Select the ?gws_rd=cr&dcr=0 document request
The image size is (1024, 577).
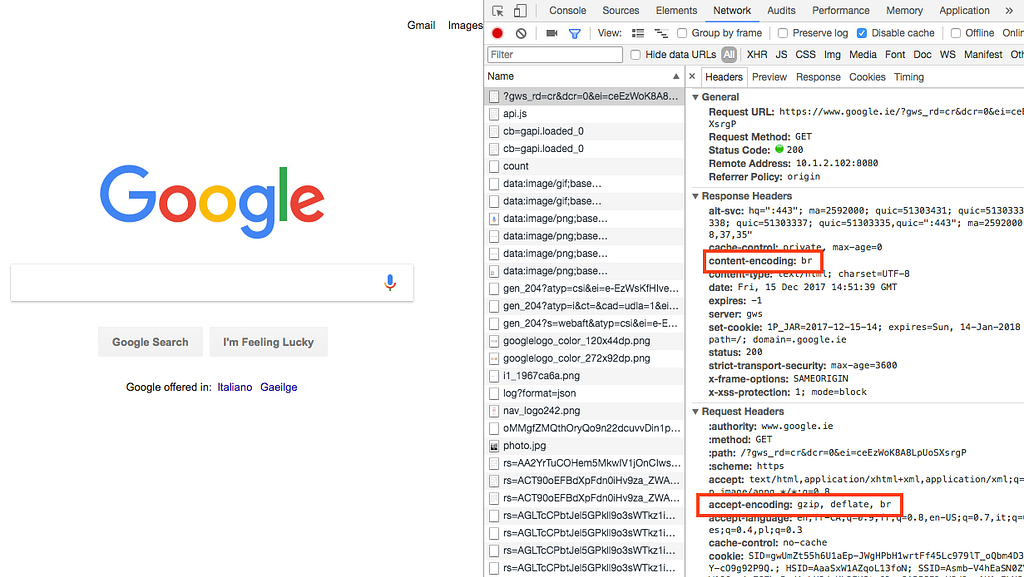[584, 96]
